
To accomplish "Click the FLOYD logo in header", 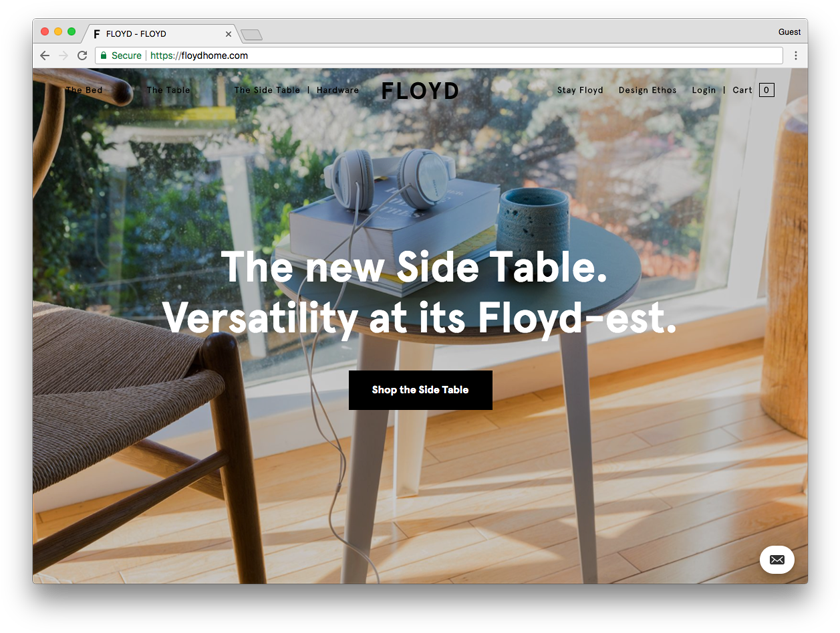I will (420, 91).
